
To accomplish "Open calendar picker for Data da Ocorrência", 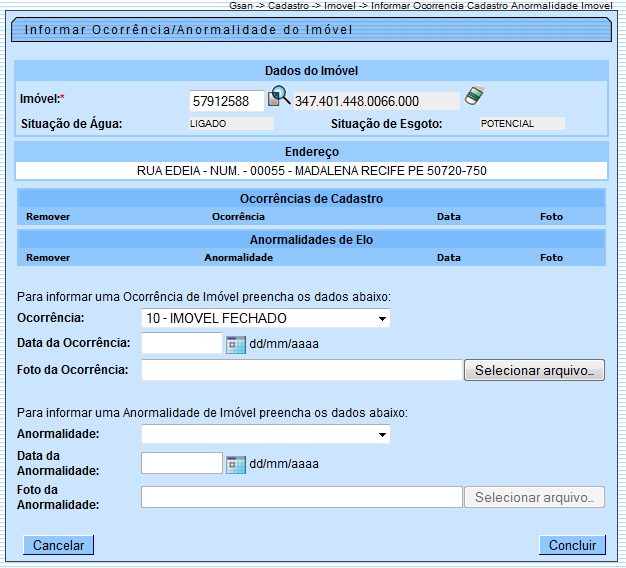I will (236, 345).
